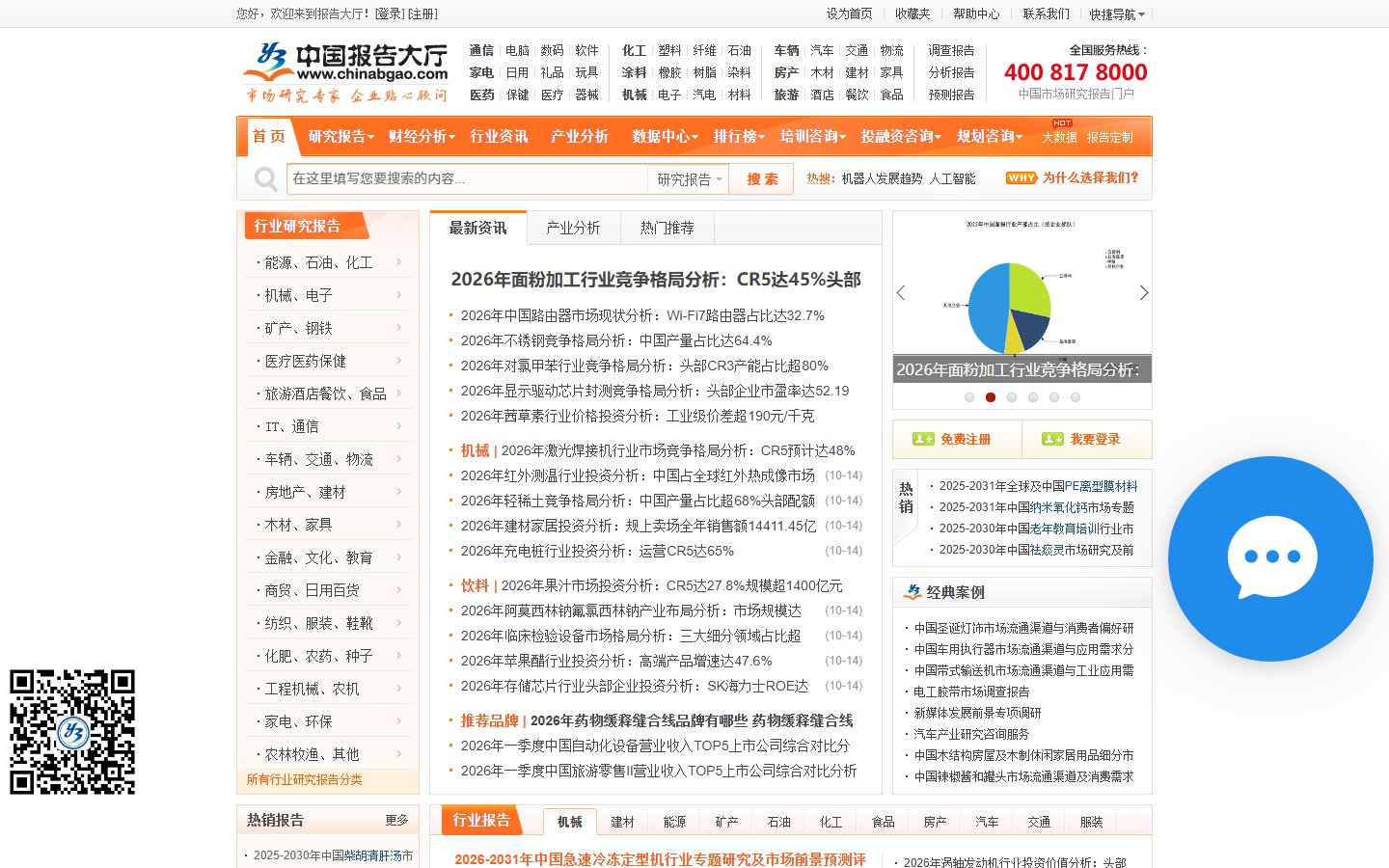Click 大数据 HOT link
The height and width of the screenshot is (868, 1389).
click(x=1059, y=137)
